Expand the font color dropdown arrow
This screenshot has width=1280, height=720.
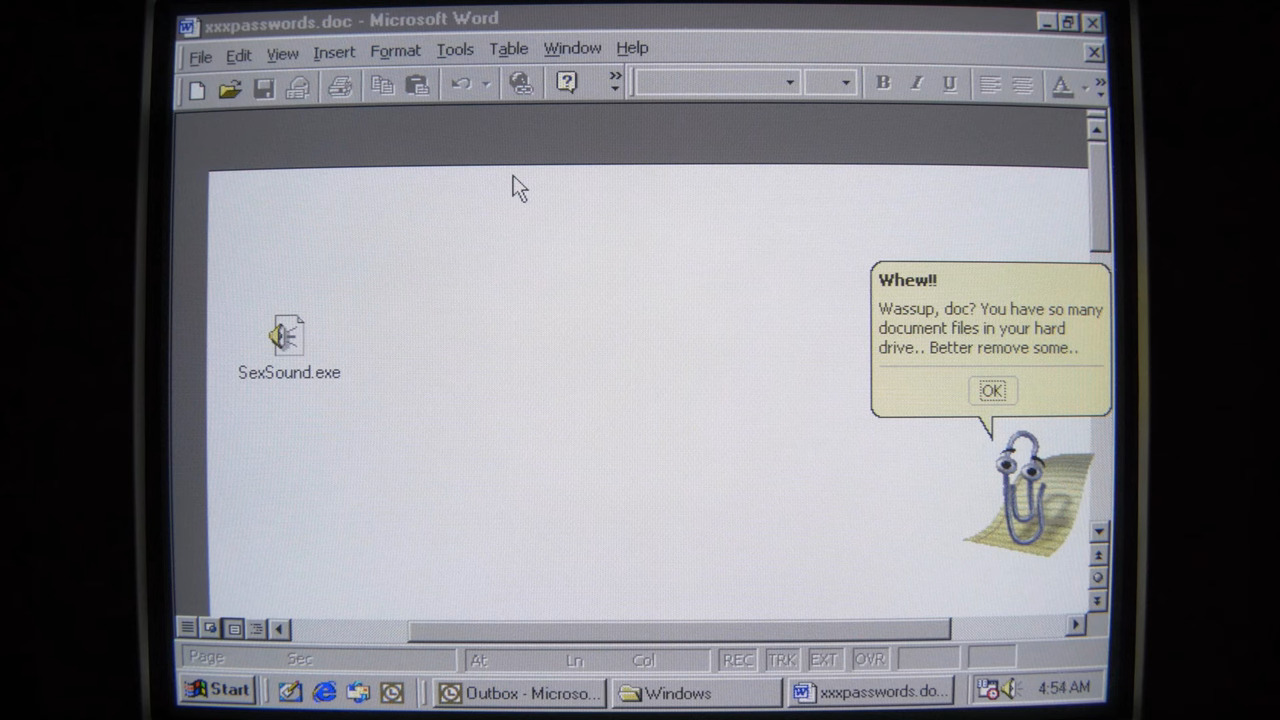point(1084,88)
